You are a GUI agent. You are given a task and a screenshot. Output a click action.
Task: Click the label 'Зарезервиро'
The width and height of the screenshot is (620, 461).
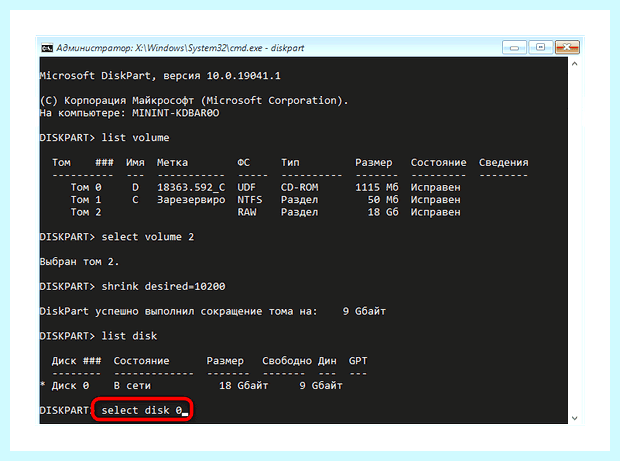[191, 200]
